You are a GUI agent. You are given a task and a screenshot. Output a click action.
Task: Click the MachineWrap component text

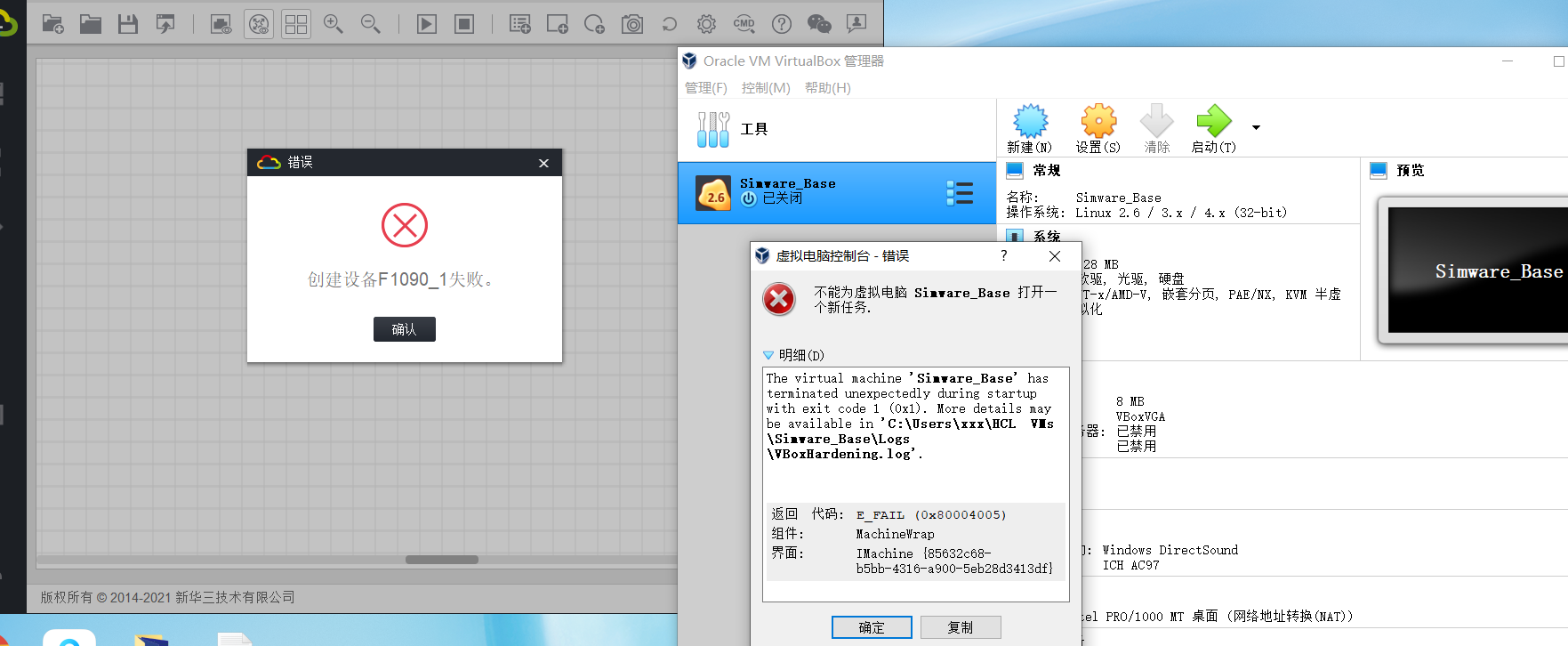(895, 535)
